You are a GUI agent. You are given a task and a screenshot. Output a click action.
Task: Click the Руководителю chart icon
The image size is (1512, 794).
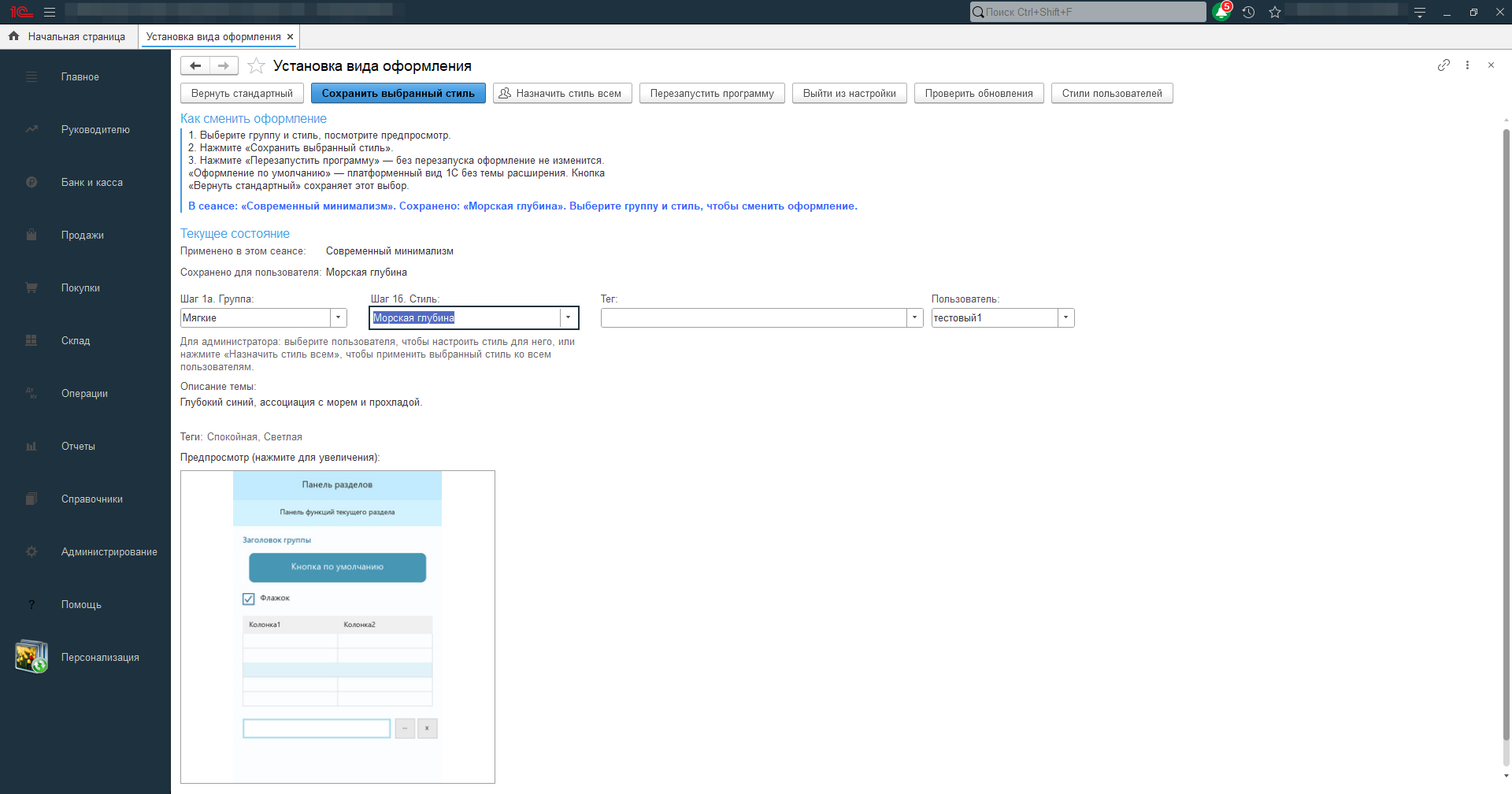point(31,130)
